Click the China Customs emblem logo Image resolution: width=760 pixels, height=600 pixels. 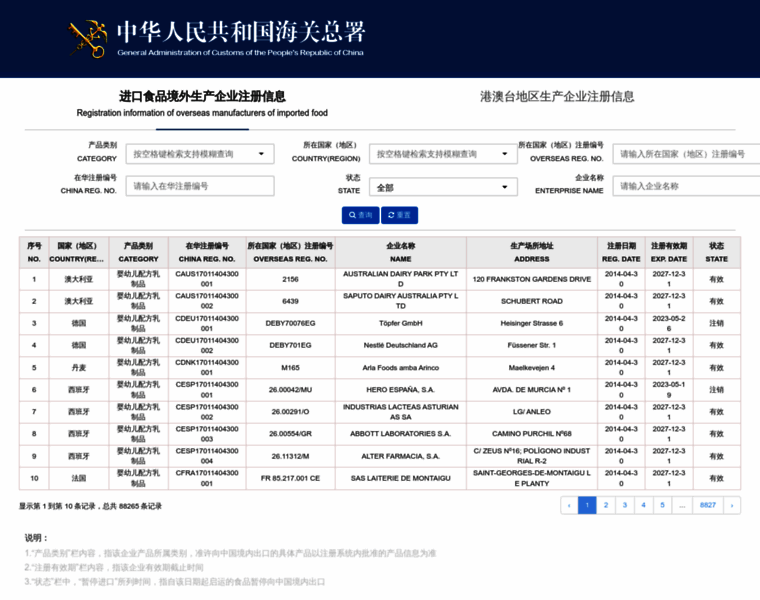(88, 39)
